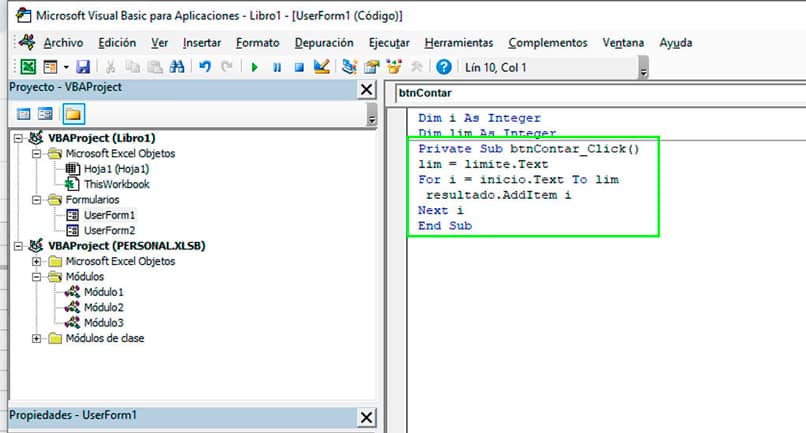Select Hoja1 (Hoja1) in project tree

(x=117, y=169)
